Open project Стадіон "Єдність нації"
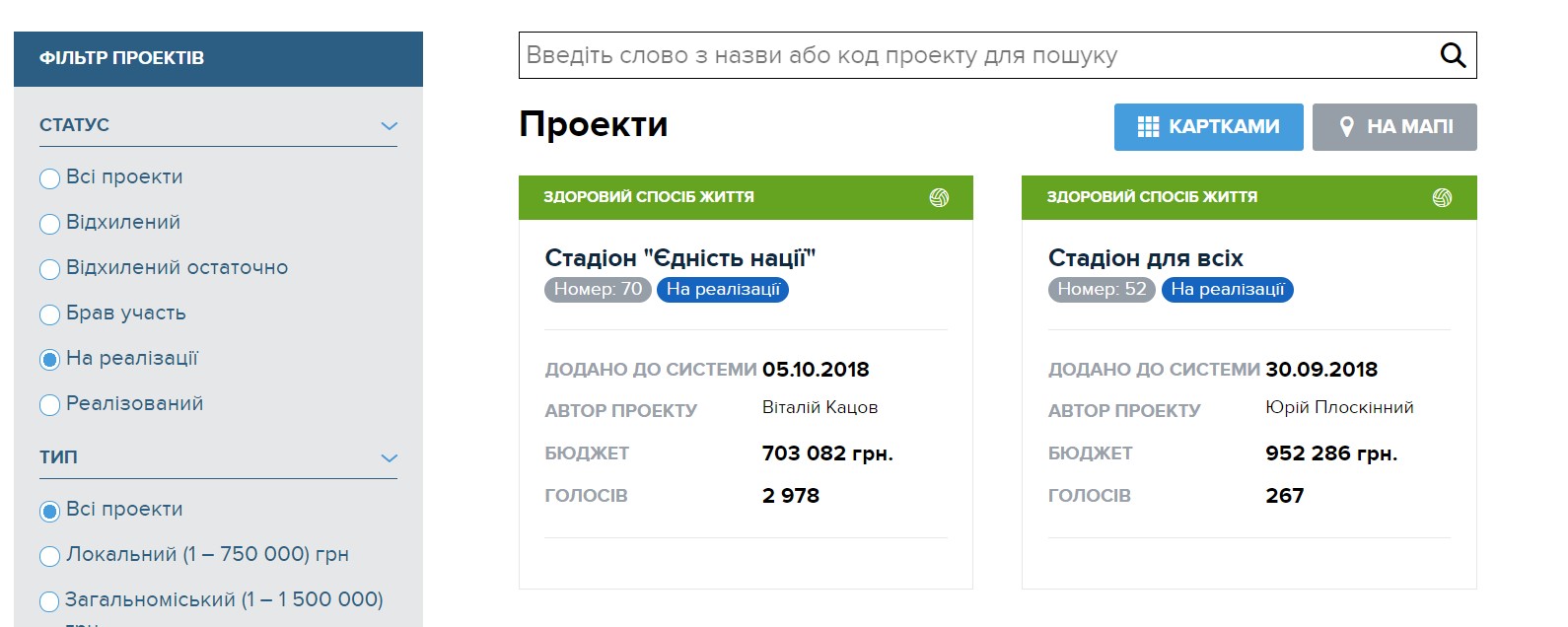 (x=679, y=258)
